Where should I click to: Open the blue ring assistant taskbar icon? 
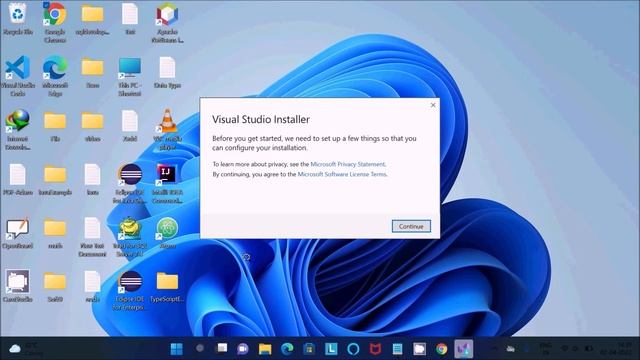coord(353,349)
